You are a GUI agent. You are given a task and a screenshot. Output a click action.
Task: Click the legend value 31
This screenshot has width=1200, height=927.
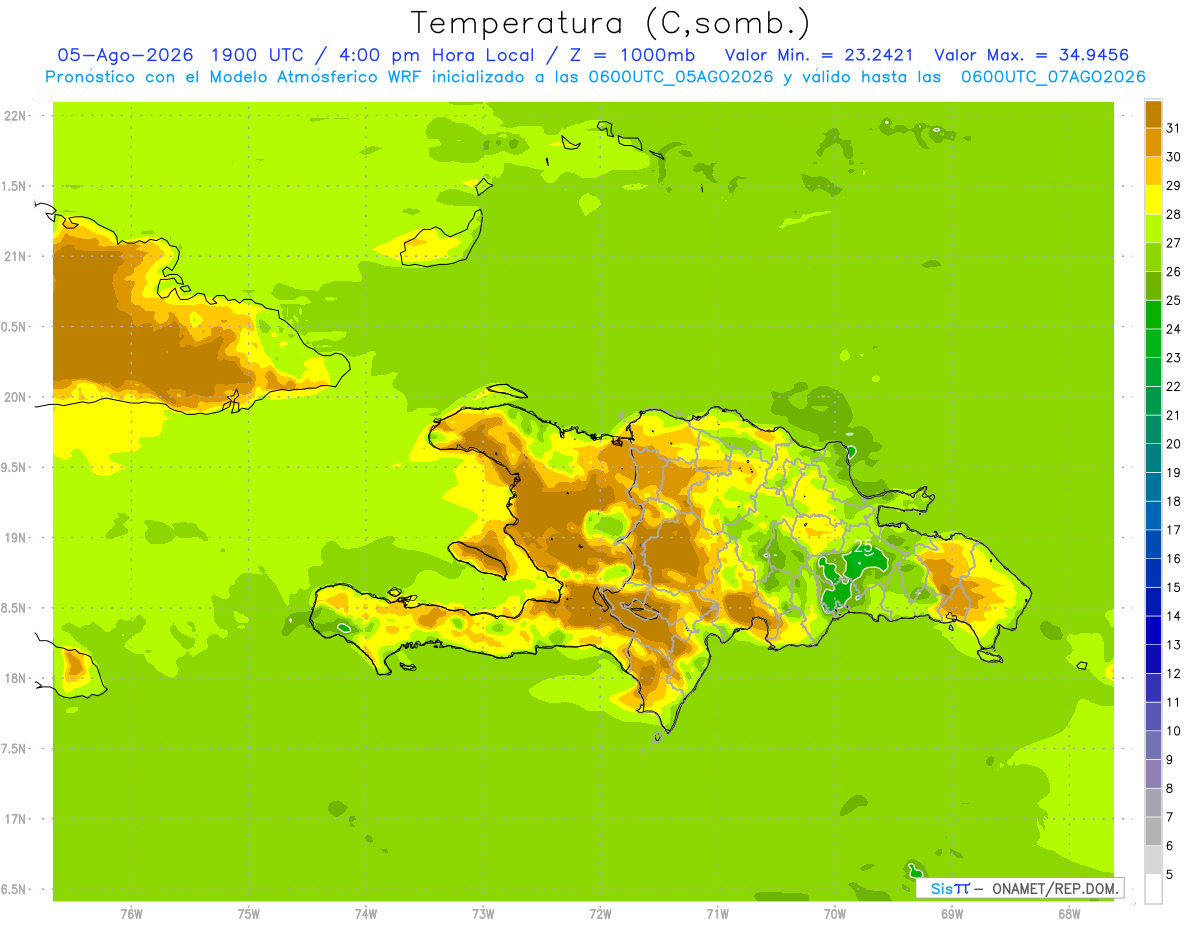pyautogui.click(x=1173, y=128)
